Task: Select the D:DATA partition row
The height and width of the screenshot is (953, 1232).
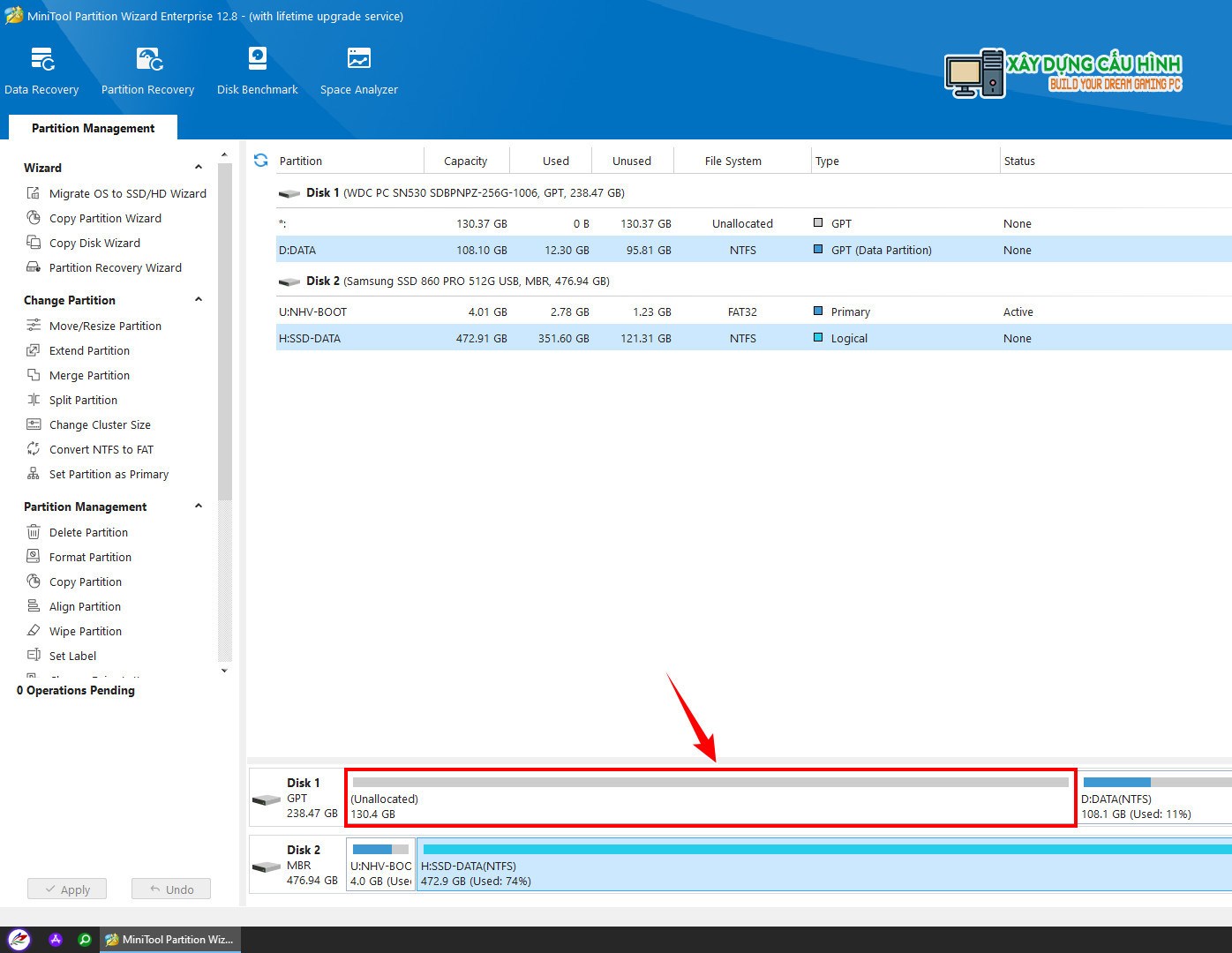Action: pos(754,250)
